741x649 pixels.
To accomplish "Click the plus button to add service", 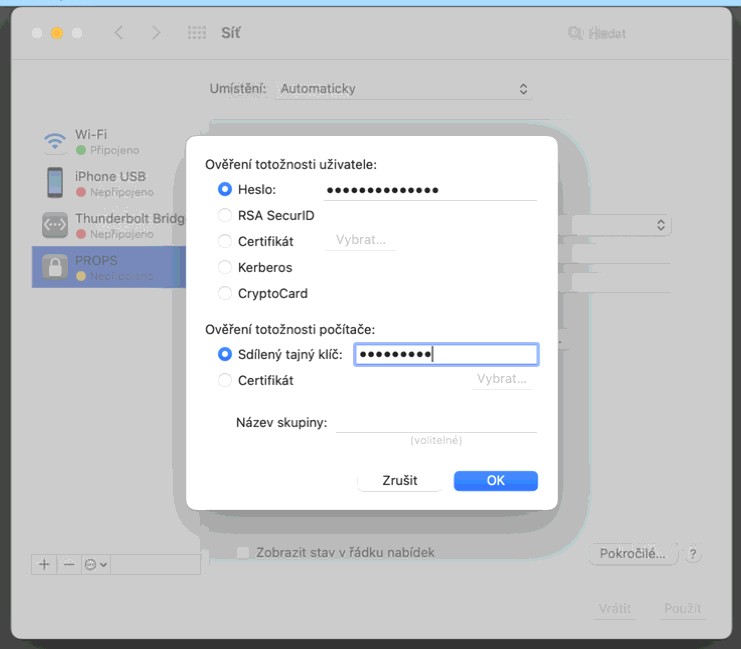I will point(44,564).
